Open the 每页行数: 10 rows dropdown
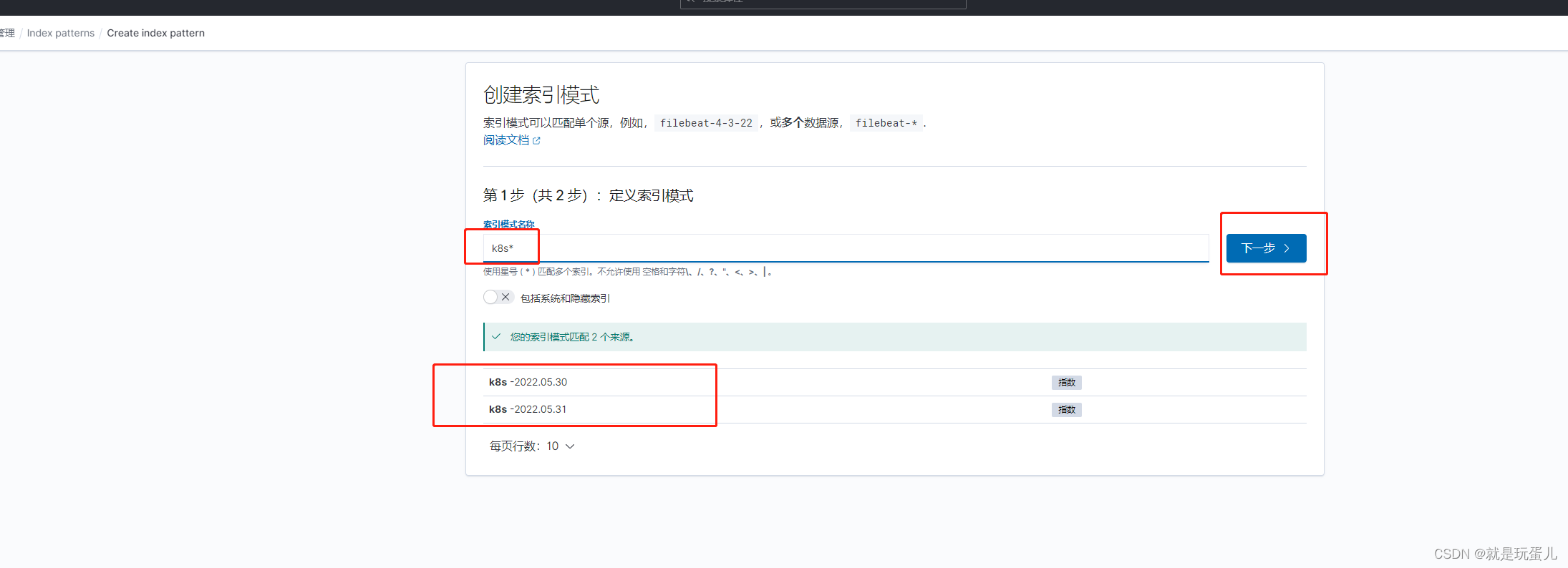1568x568 pixels. pyautogui.click(x=532, y=446)
